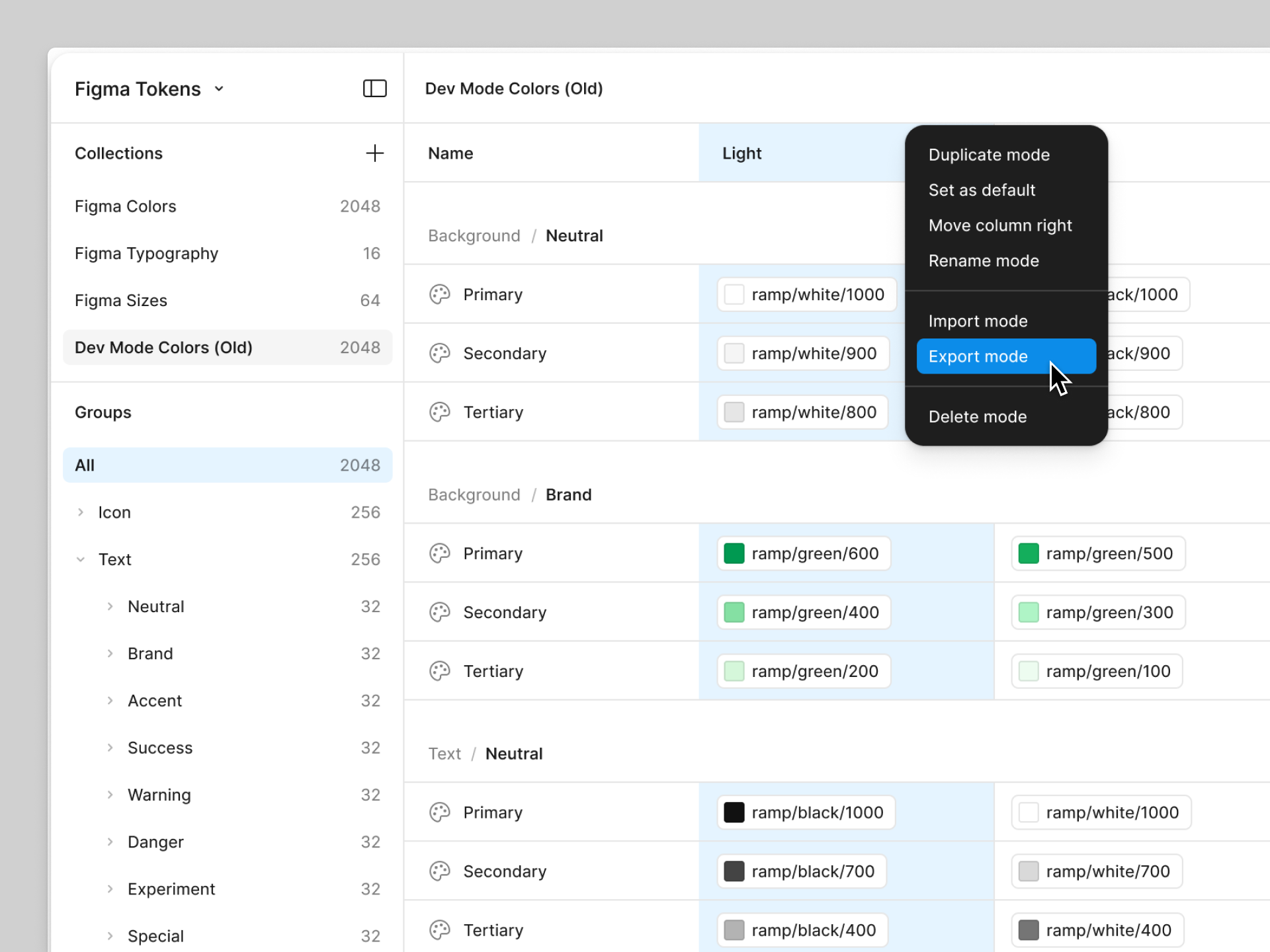Expand the Icon group

coord(81,512)
